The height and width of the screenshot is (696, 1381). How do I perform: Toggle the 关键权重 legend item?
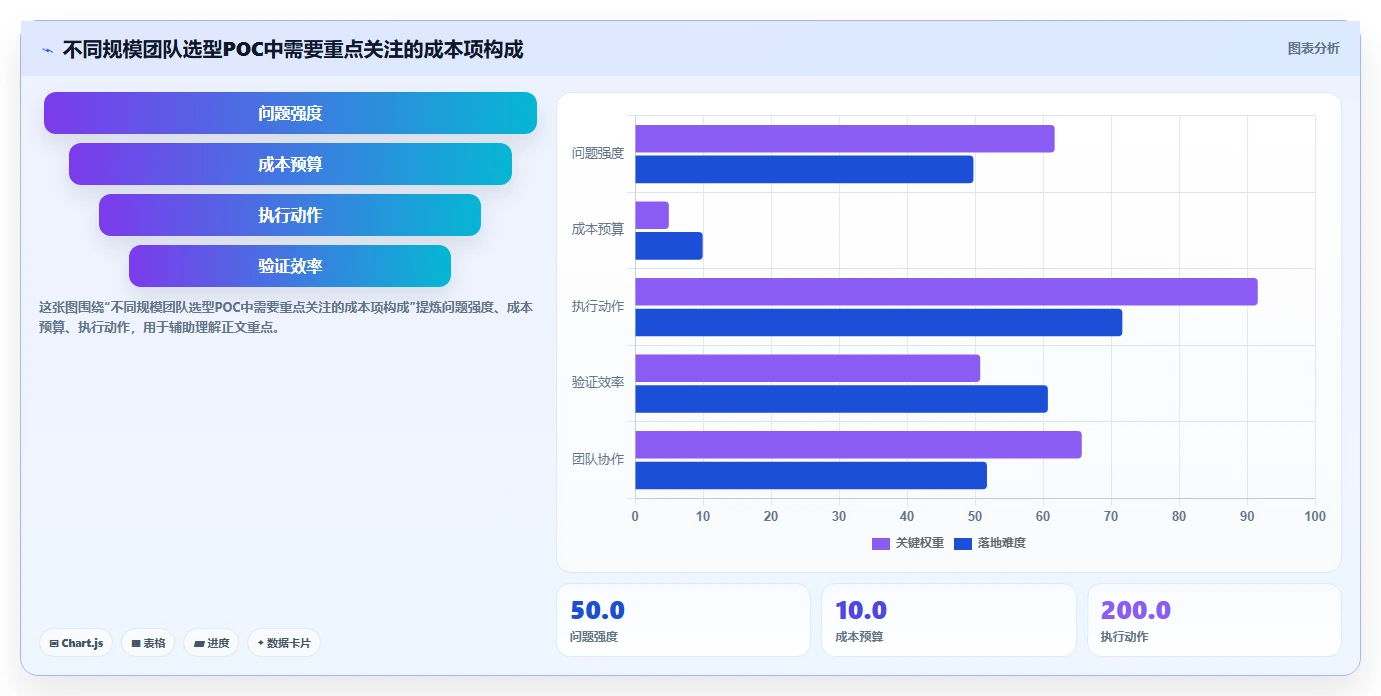(x=908, y=543)
